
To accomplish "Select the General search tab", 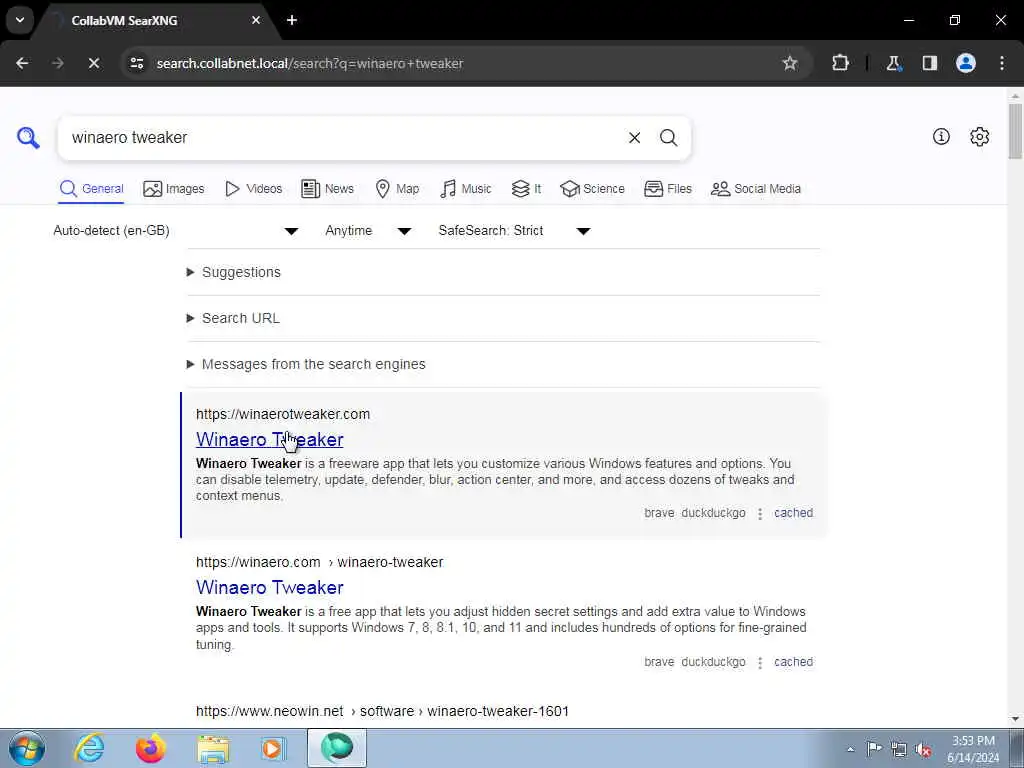I will [91, 189].
